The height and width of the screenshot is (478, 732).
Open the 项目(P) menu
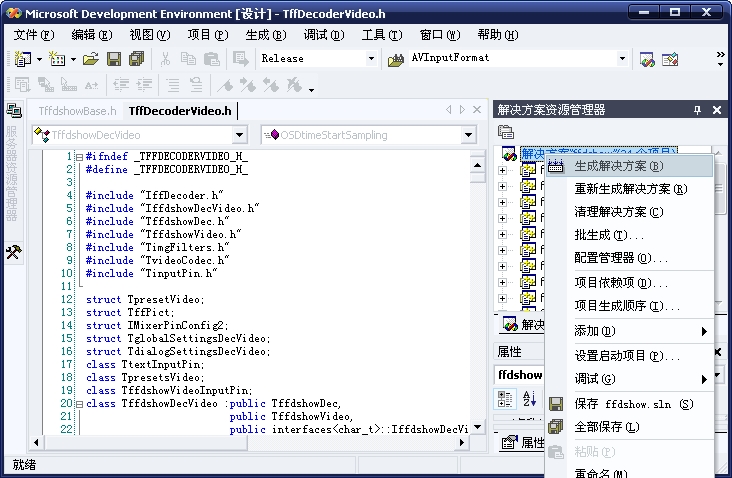click(x=208, y=35)
